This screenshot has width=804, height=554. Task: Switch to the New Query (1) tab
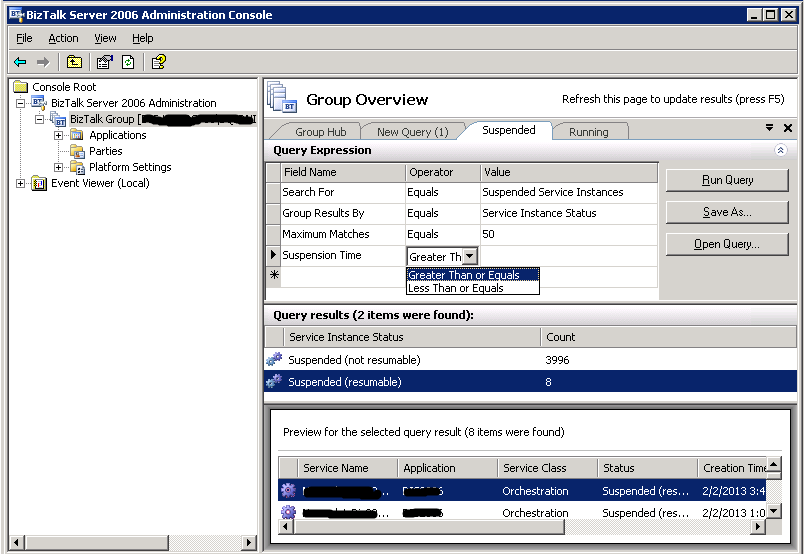(x=412, y=132)
